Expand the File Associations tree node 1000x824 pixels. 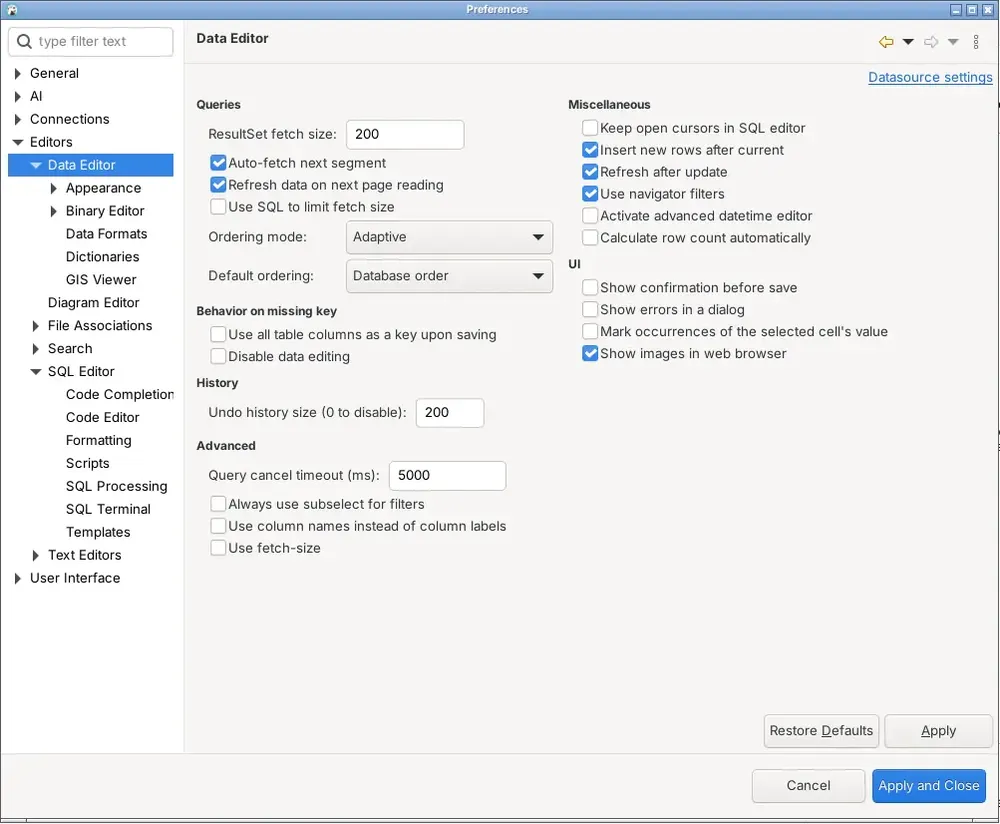pos(36,326)
